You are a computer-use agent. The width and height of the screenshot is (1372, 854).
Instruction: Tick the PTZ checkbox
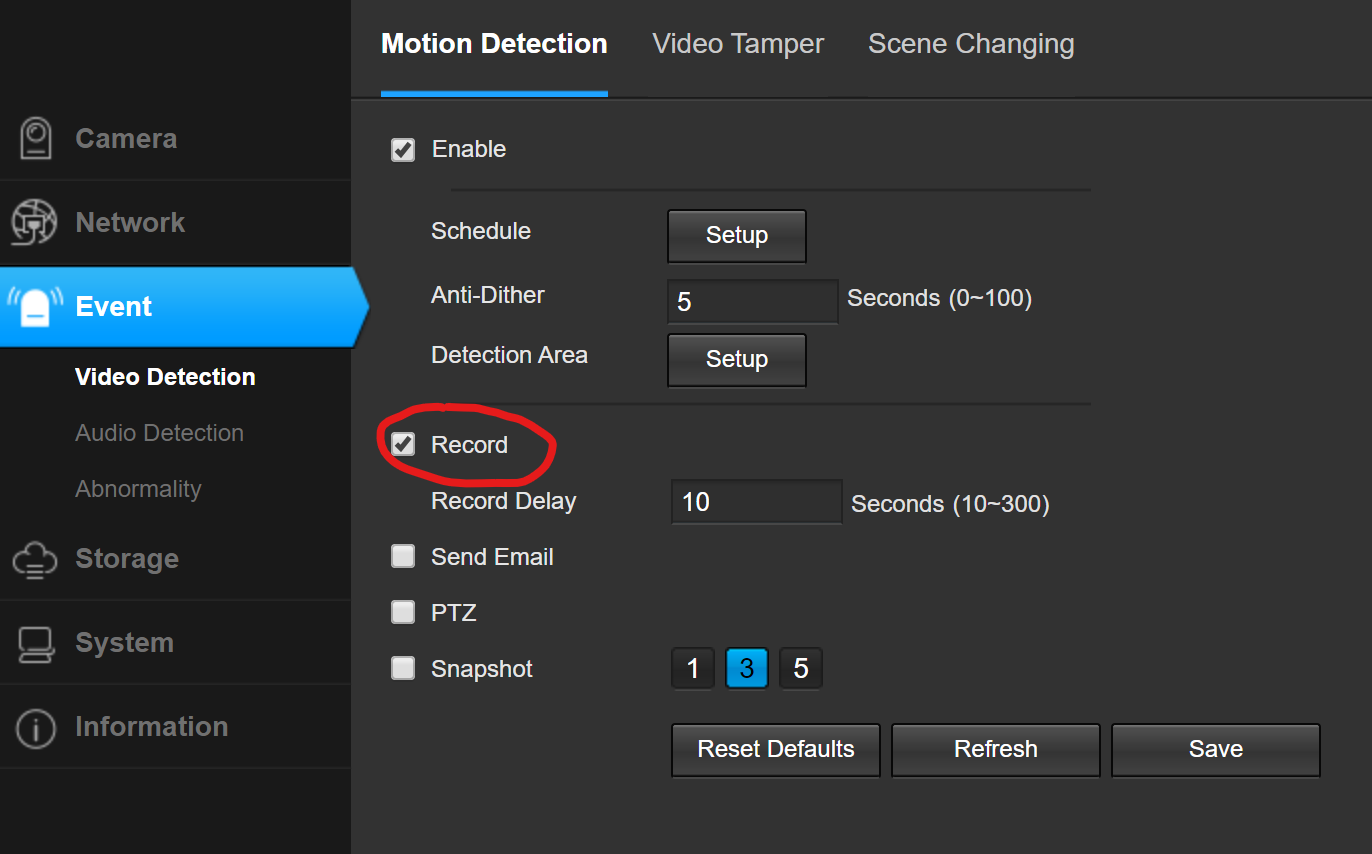click(x=403, y=612)
